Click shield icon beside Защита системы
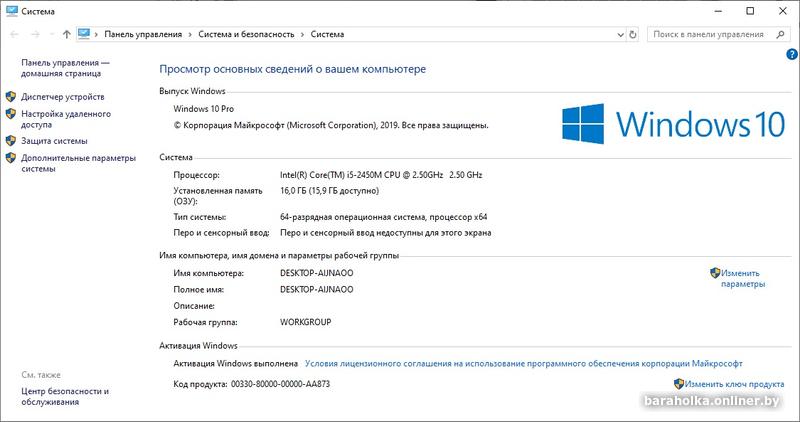800x422 pixels. 11,141
